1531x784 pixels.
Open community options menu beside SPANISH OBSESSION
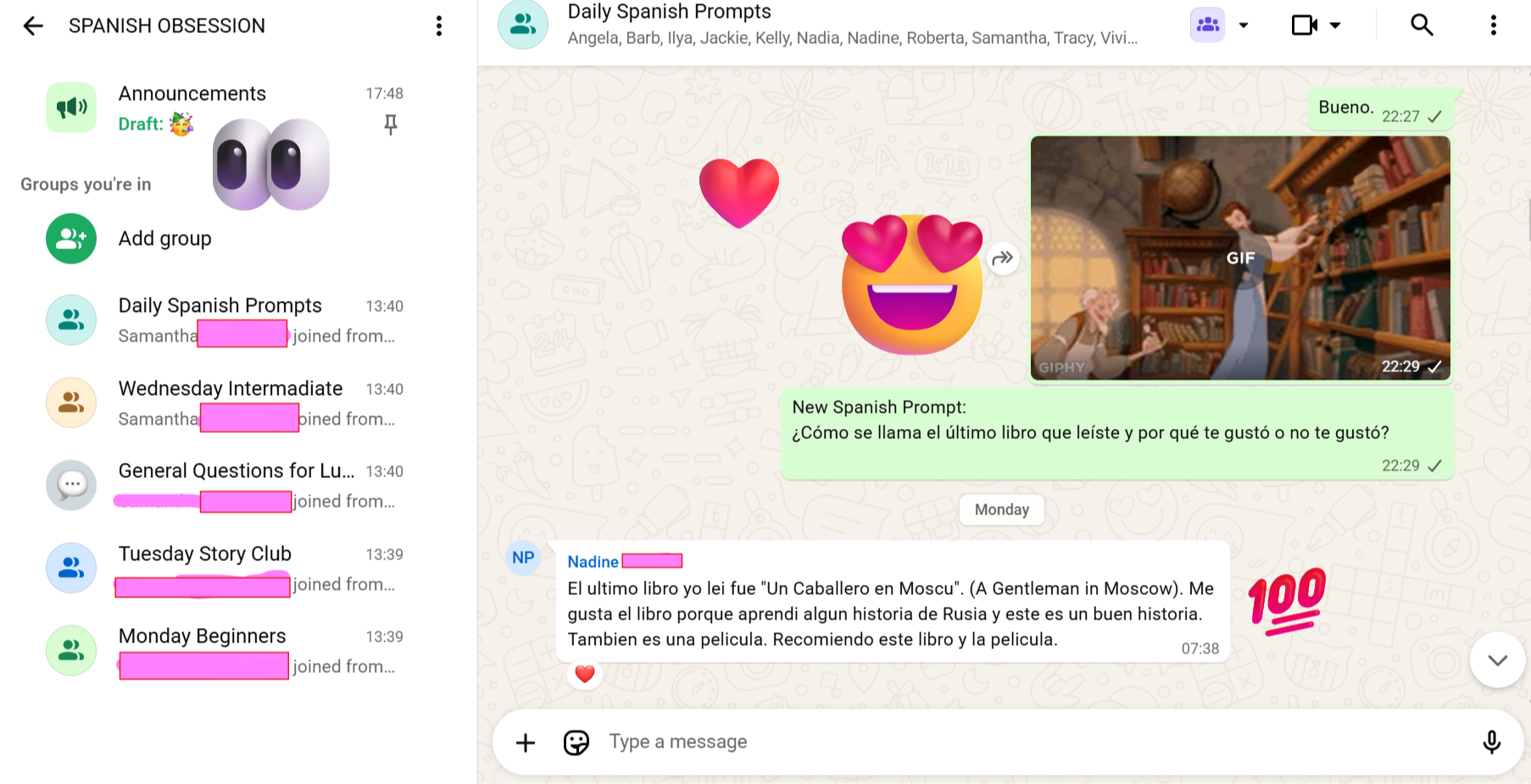[x=439, y=26]
